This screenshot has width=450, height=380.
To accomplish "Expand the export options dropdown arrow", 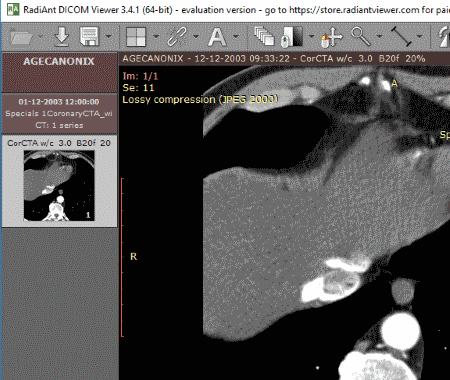I will tap(109, 36).
